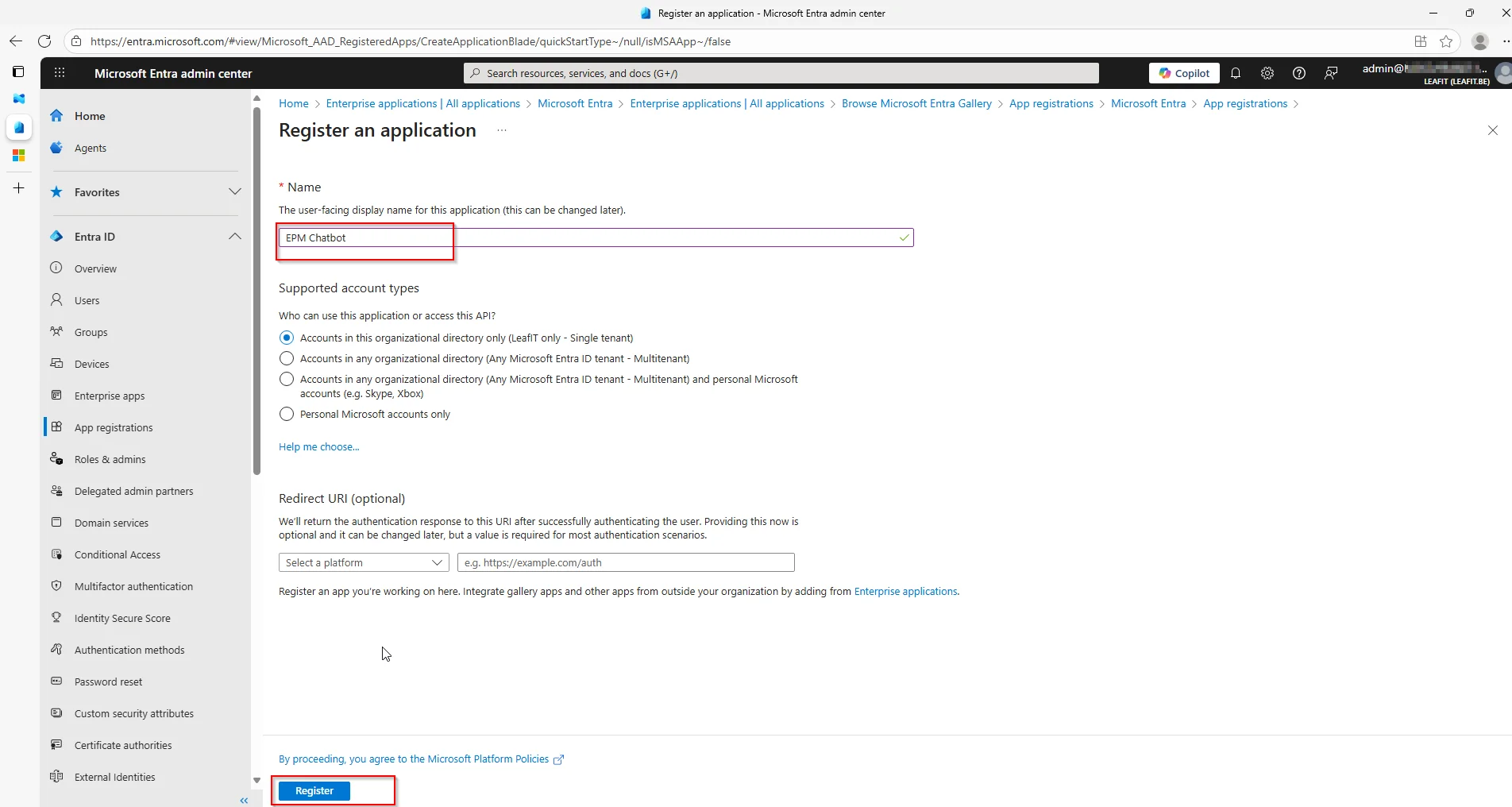Screen dimensions: 1512x807
Task: Click the Identity Secure Score icon
Action: click(56, 617)
